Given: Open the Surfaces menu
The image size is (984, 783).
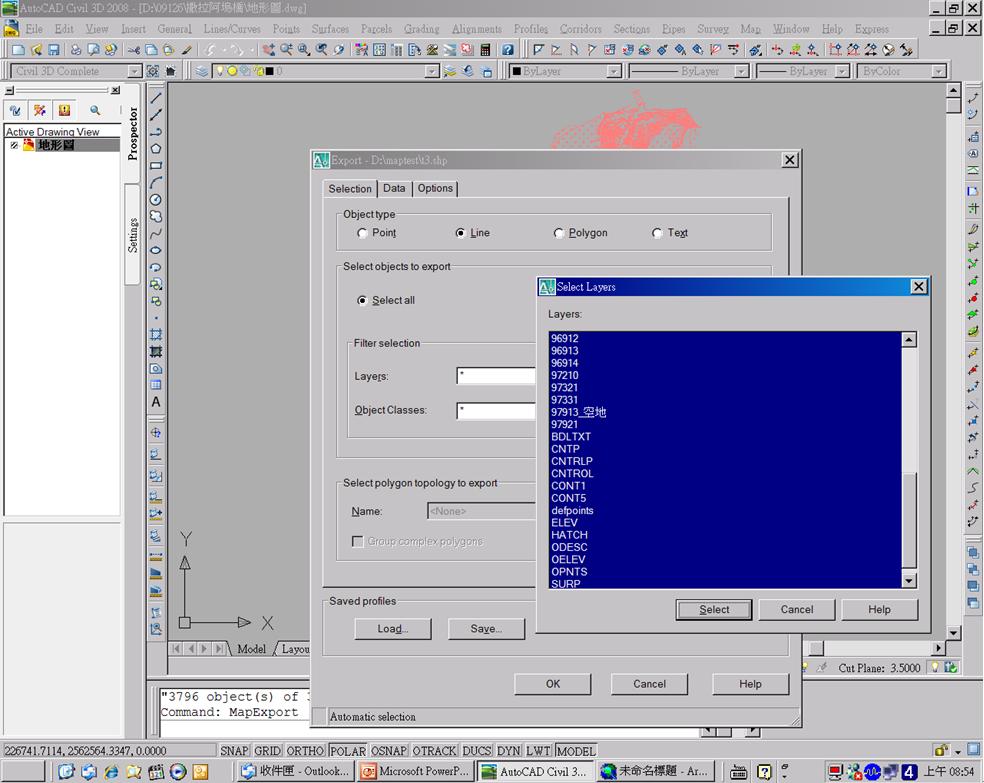Looking at the screenshot, I should coord(330,29).
